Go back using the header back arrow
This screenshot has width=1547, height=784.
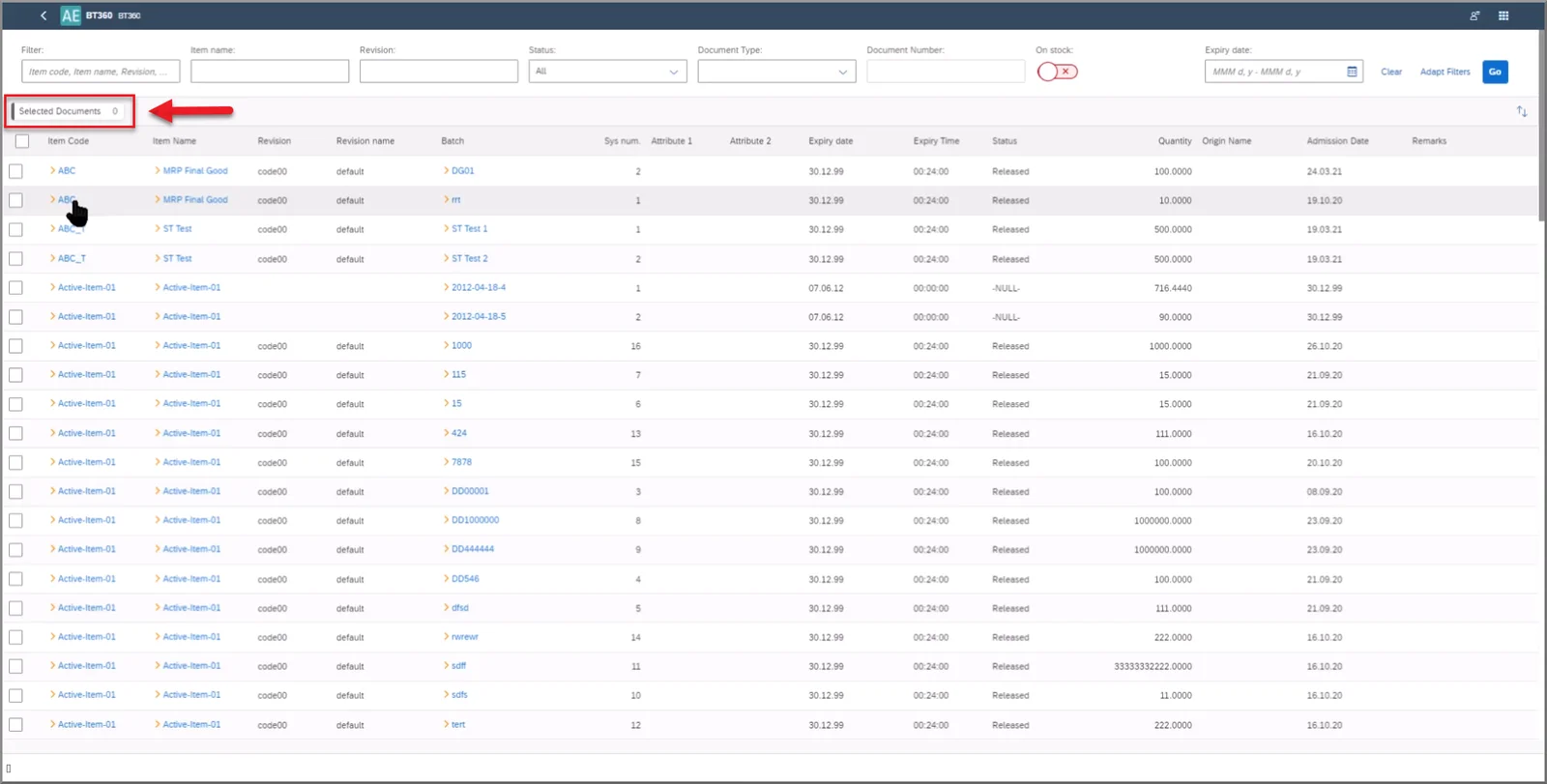(44, 15)
